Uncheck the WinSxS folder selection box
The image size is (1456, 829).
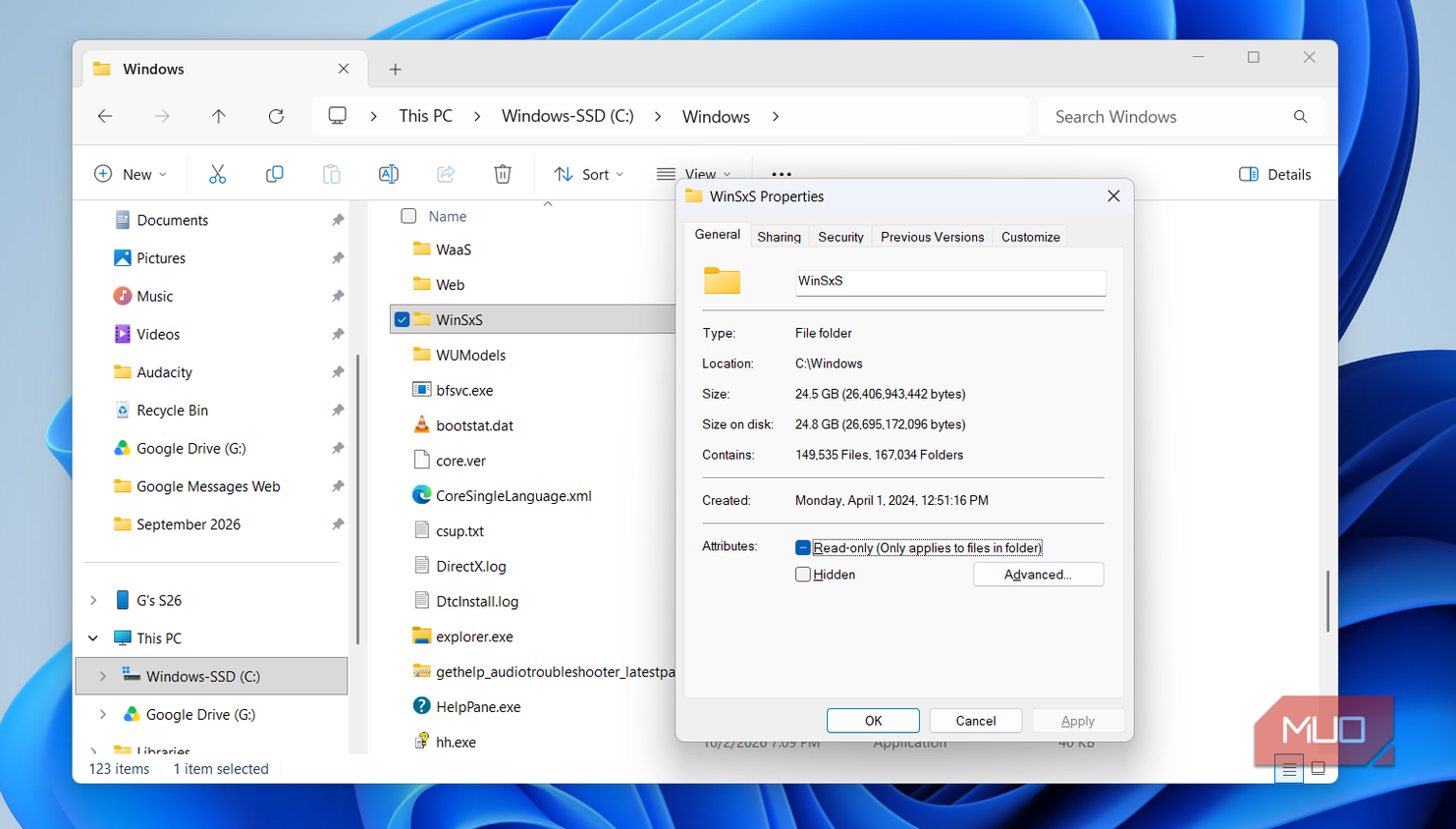[x=402, y=319]
